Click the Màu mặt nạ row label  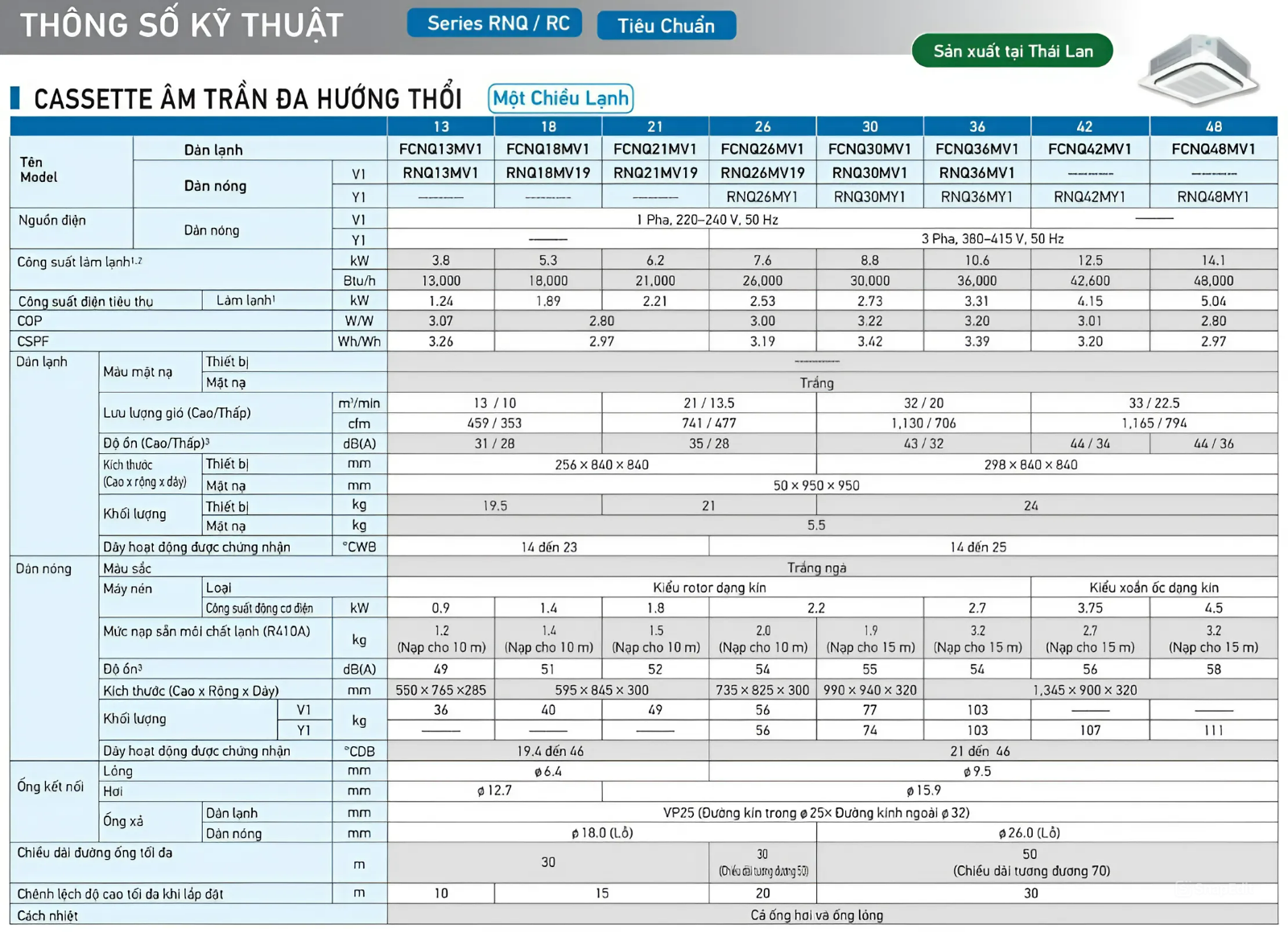click(138, 372)
